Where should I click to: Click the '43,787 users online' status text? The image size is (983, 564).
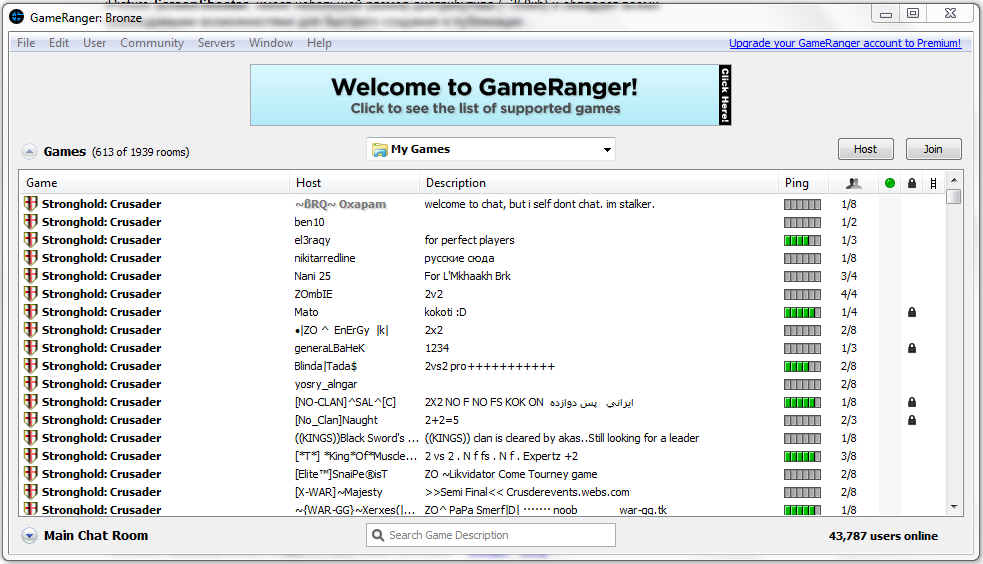tap(883, 536)
